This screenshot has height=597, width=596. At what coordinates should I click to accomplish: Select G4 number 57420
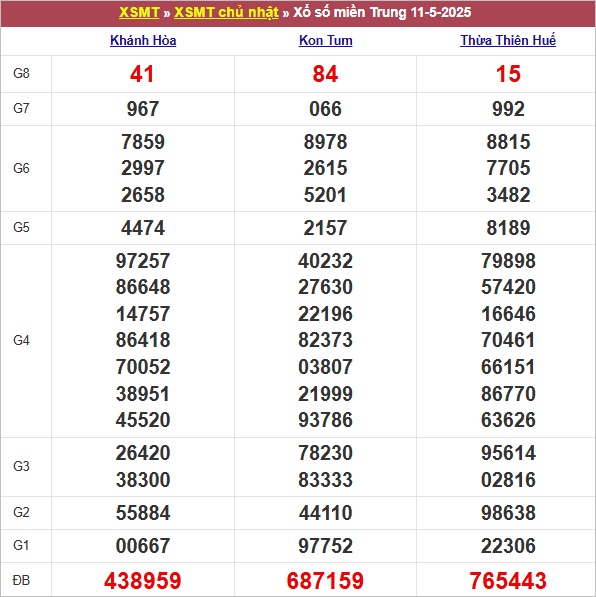(508, 287)
